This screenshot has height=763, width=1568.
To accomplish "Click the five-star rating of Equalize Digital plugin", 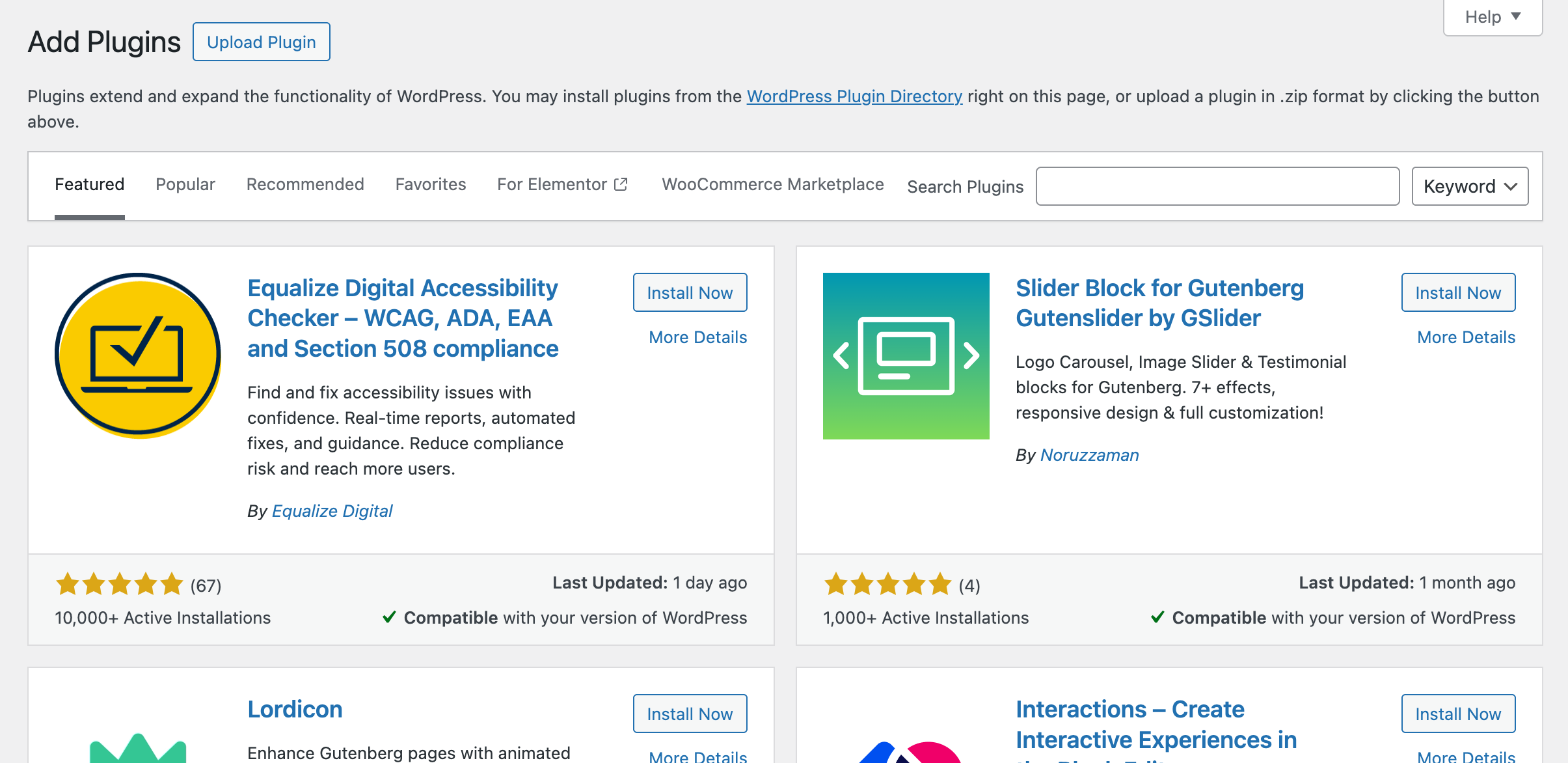I will [120, 585].
